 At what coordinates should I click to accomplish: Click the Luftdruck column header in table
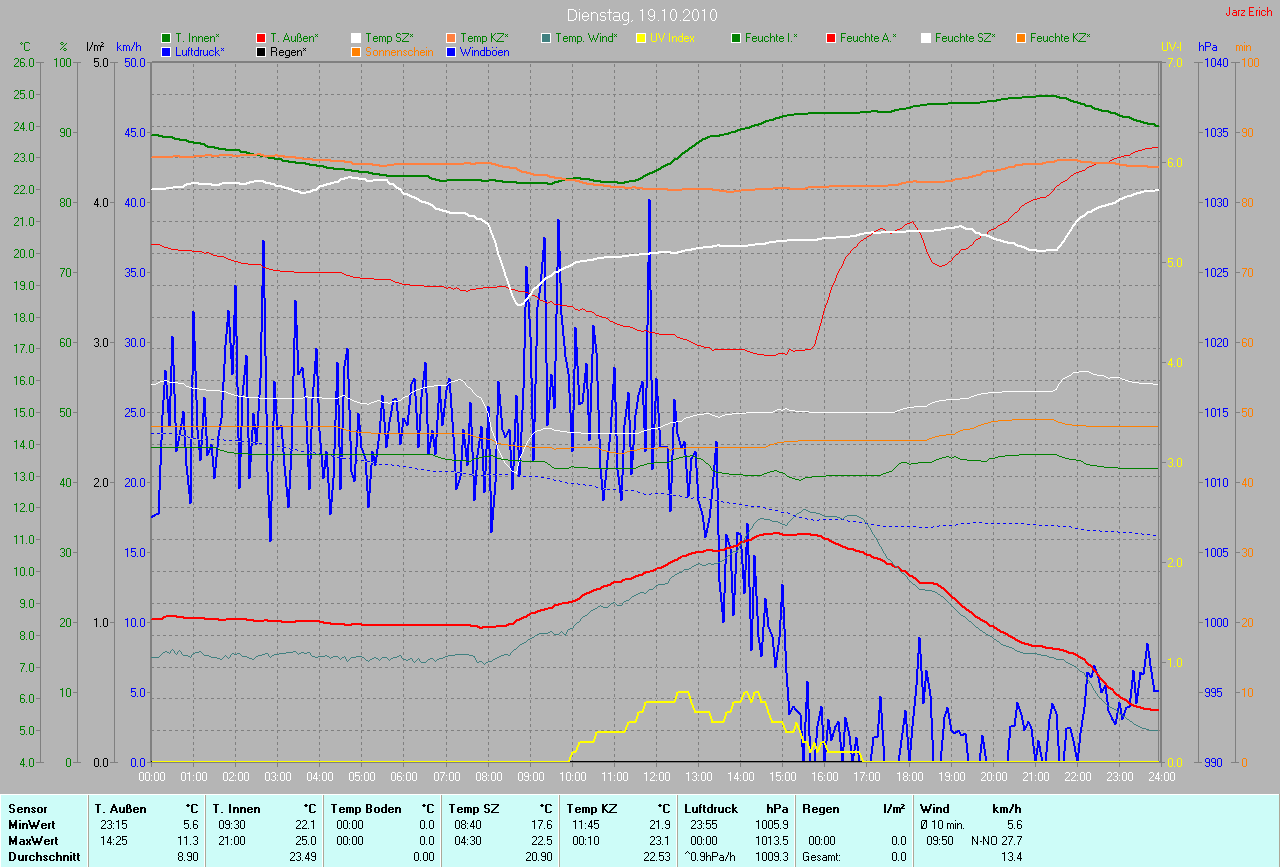pos(710,809)
